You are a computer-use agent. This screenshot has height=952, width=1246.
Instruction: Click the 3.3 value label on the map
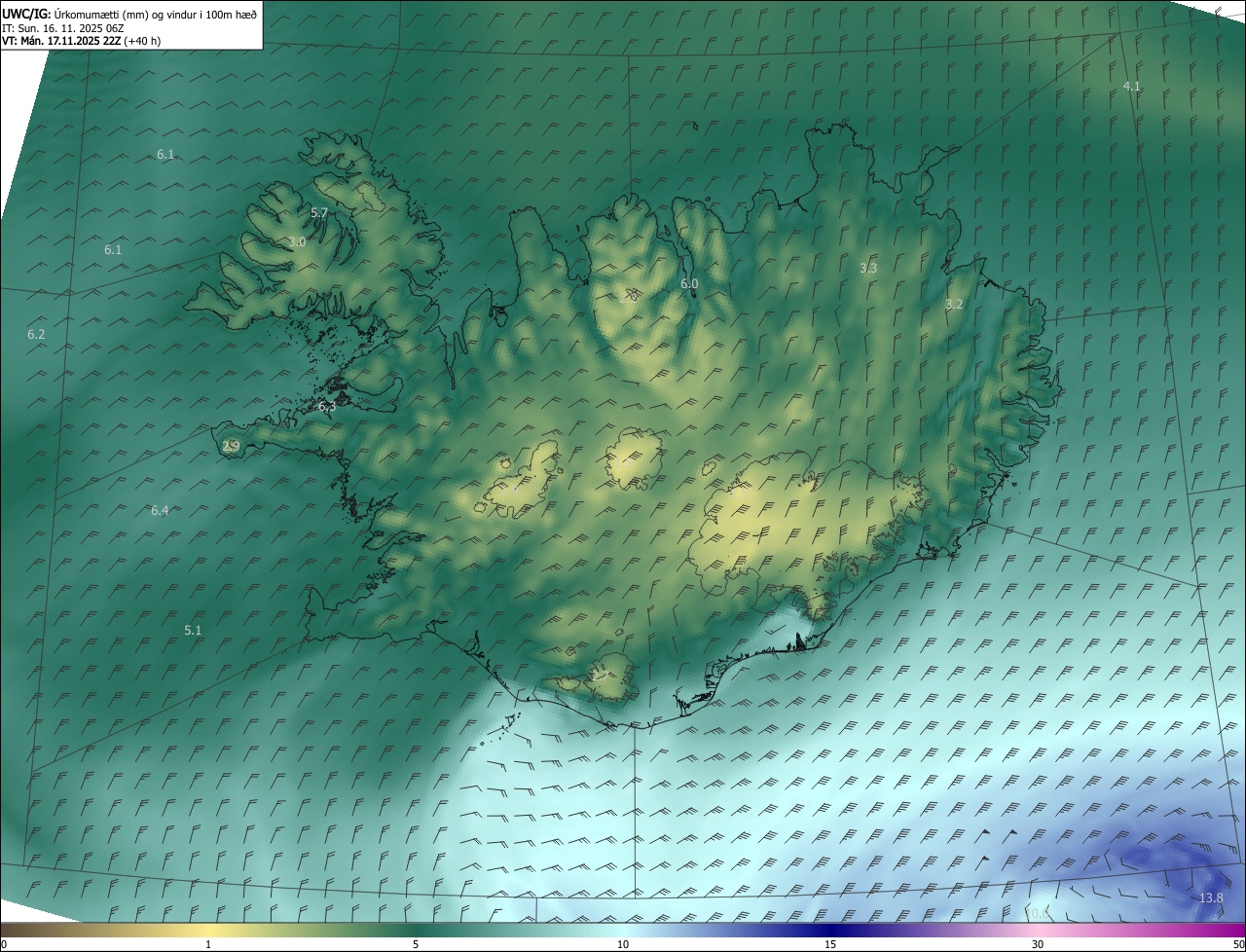[x=869, y=268]
